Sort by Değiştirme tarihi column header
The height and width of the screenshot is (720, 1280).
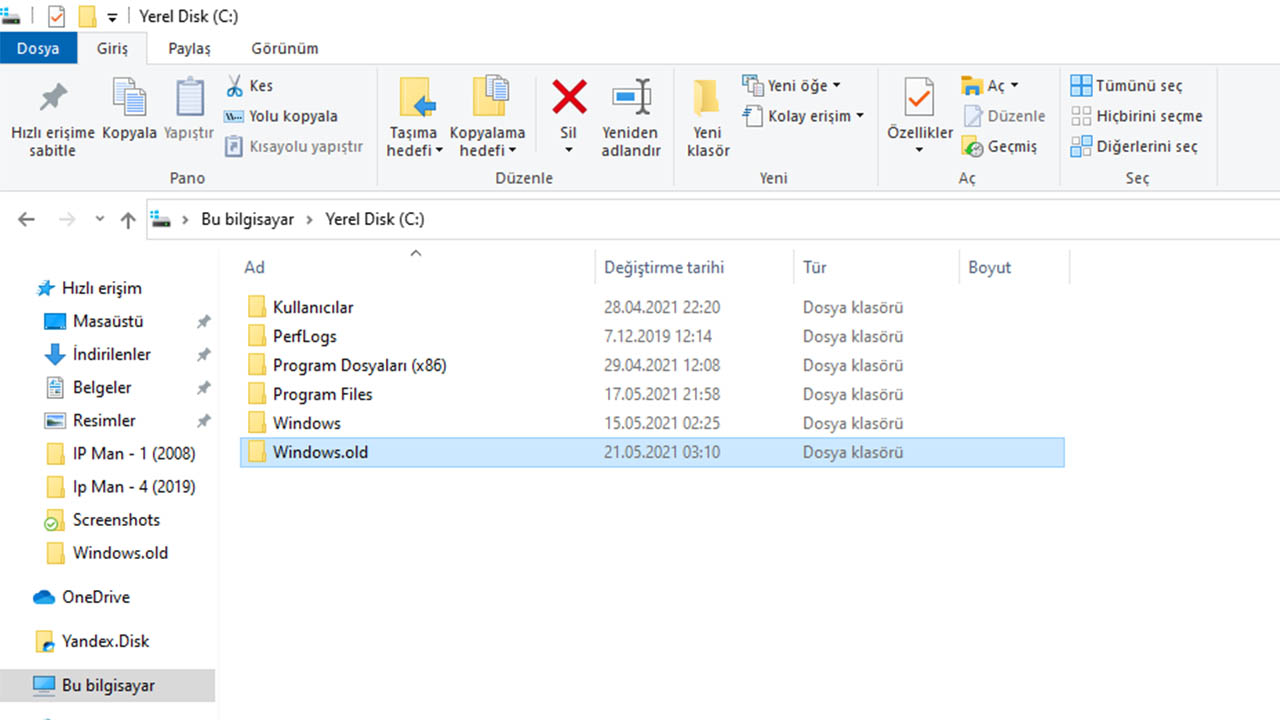tap(664, 267)
